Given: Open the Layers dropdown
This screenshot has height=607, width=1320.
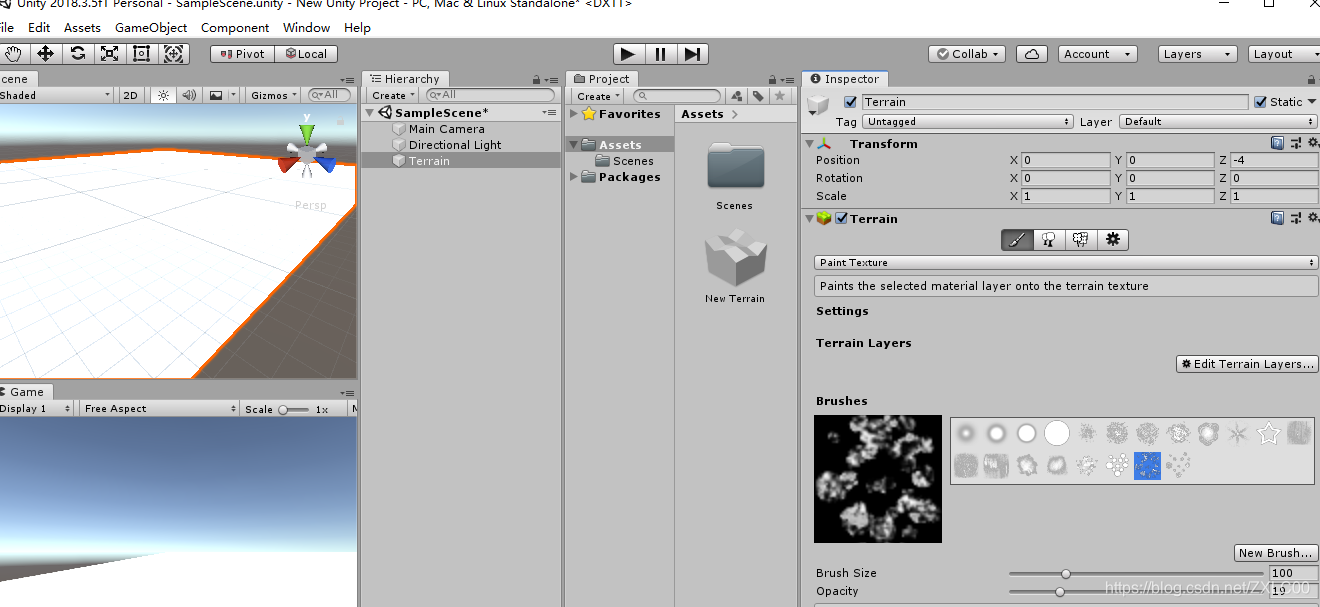Looking at the screenshot, I should (x=1196, y=54).
